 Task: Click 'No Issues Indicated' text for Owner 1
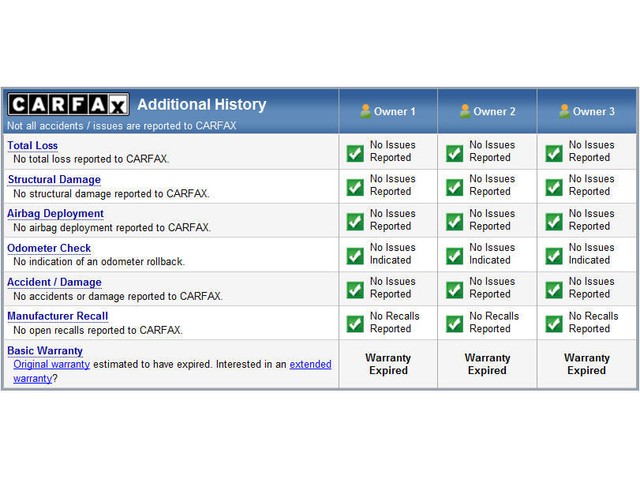(x=393, y=254)
